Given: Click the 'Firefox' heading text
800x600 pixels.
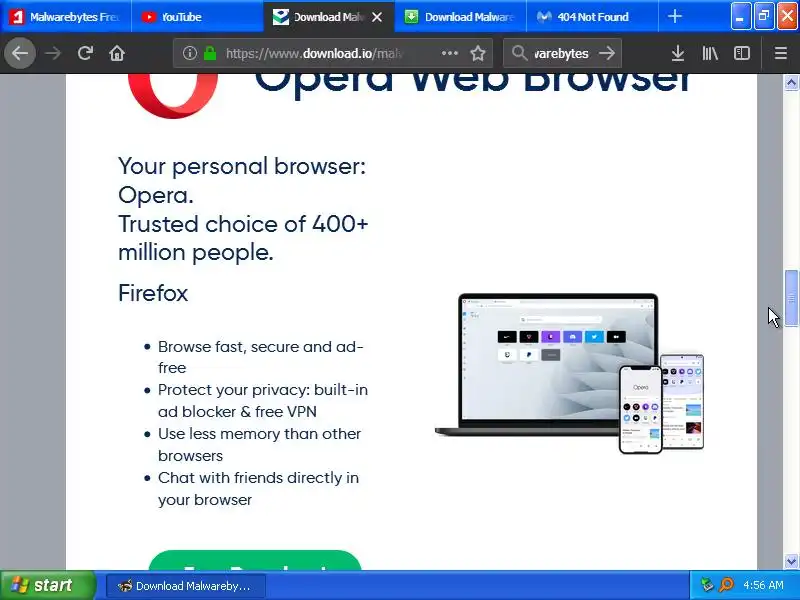Looking at the screenshot, I should click(153, 293).
